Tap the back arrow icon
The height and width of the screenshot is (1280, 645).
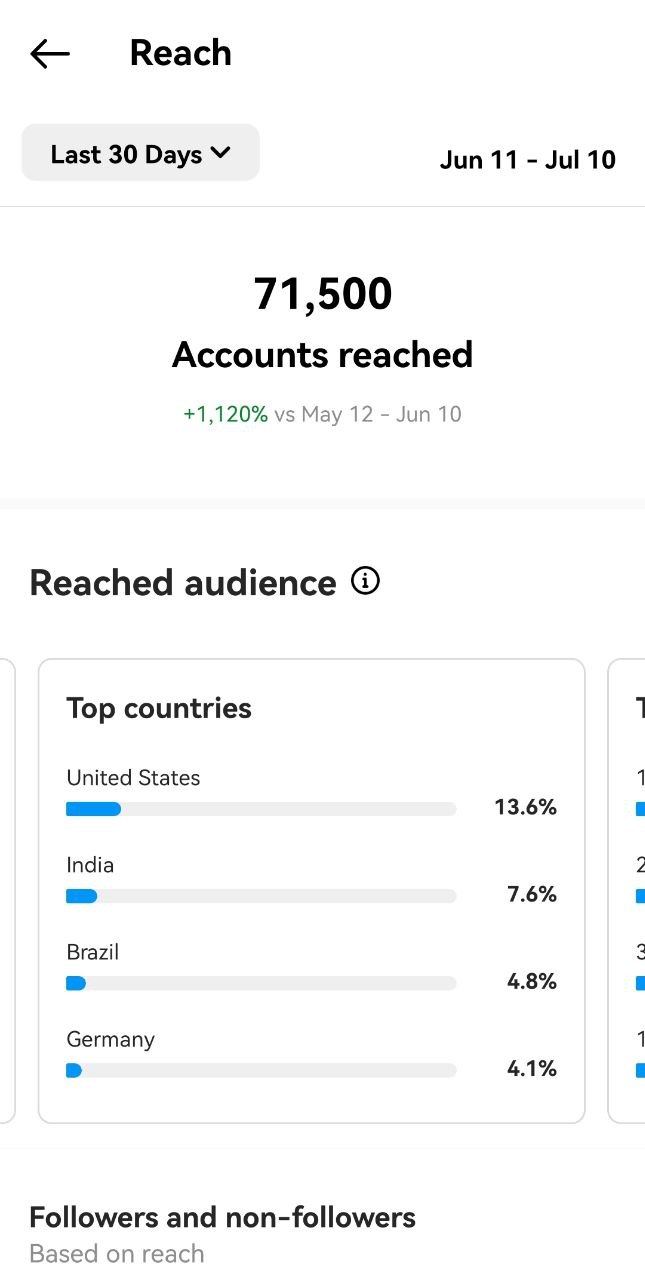click(x=50, y=54)
